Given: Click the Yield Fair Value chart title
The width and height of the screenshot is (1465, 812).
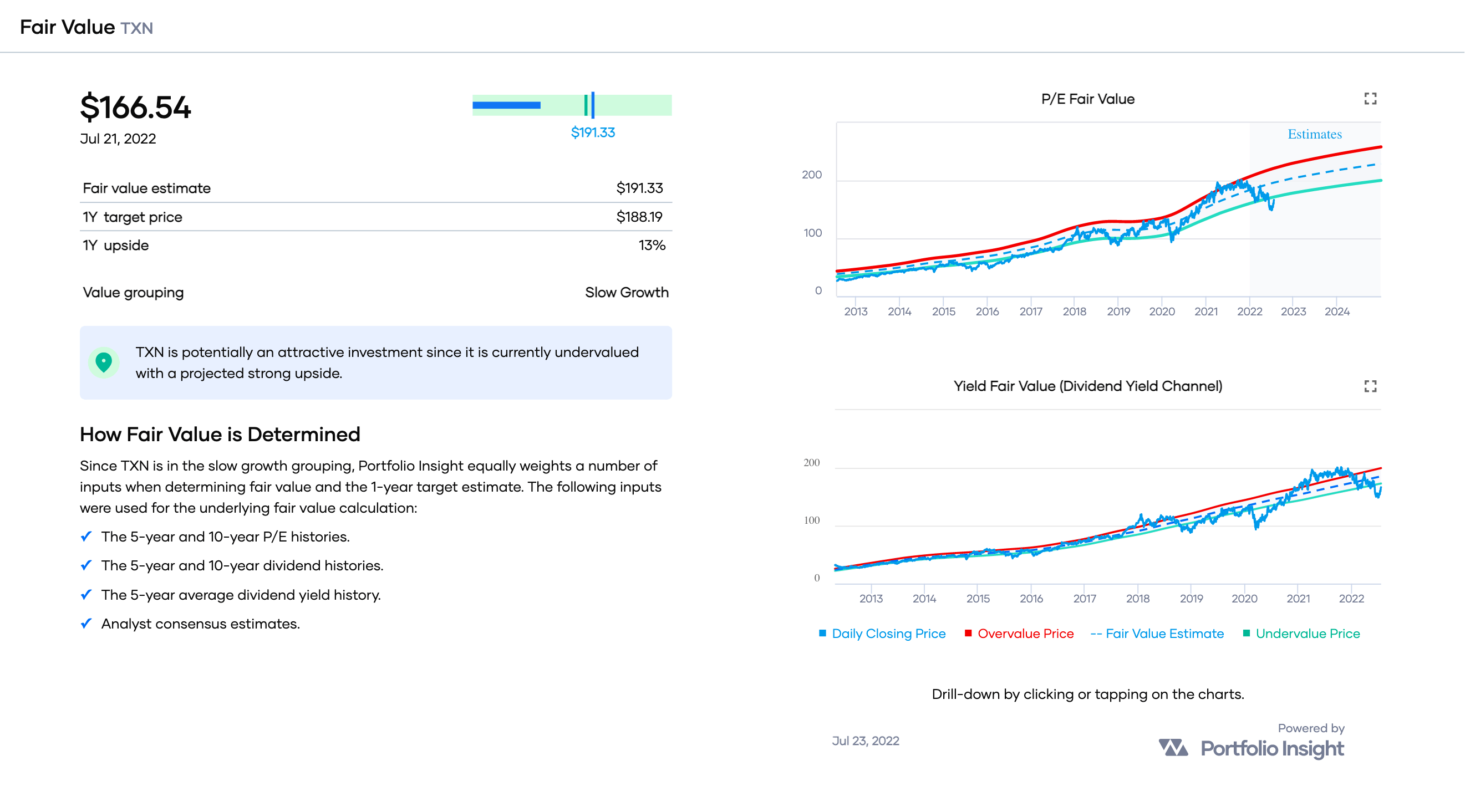Looking at the screenshot, I should [x=1087, y=386].
